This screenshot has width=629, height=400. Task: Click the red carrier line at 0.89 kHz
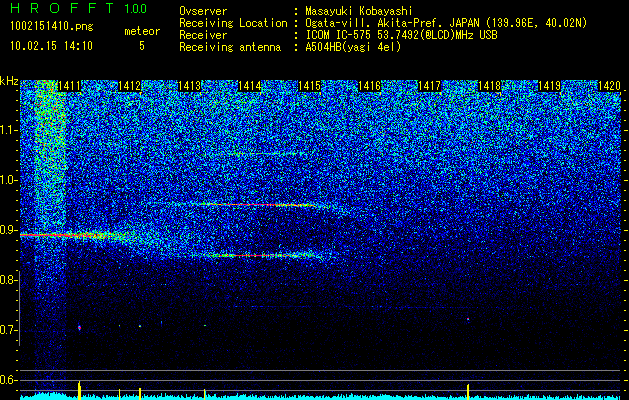pos(66,235)
